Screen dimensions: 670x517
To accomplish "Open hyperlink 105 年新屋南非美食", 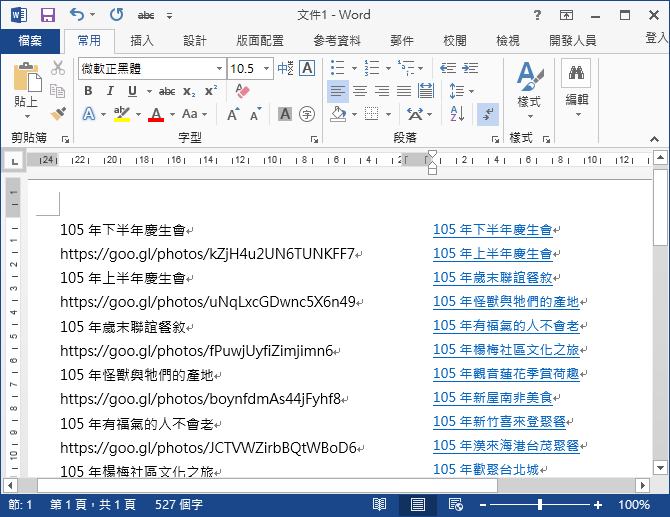I will (493, 397).
